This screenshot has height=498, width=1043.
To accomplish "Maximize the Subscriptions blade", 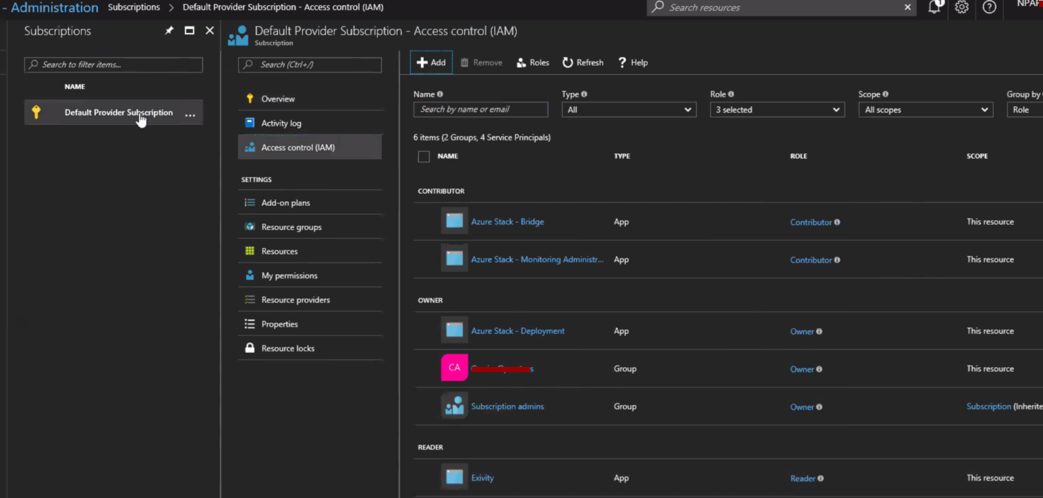I will (190, 31).
